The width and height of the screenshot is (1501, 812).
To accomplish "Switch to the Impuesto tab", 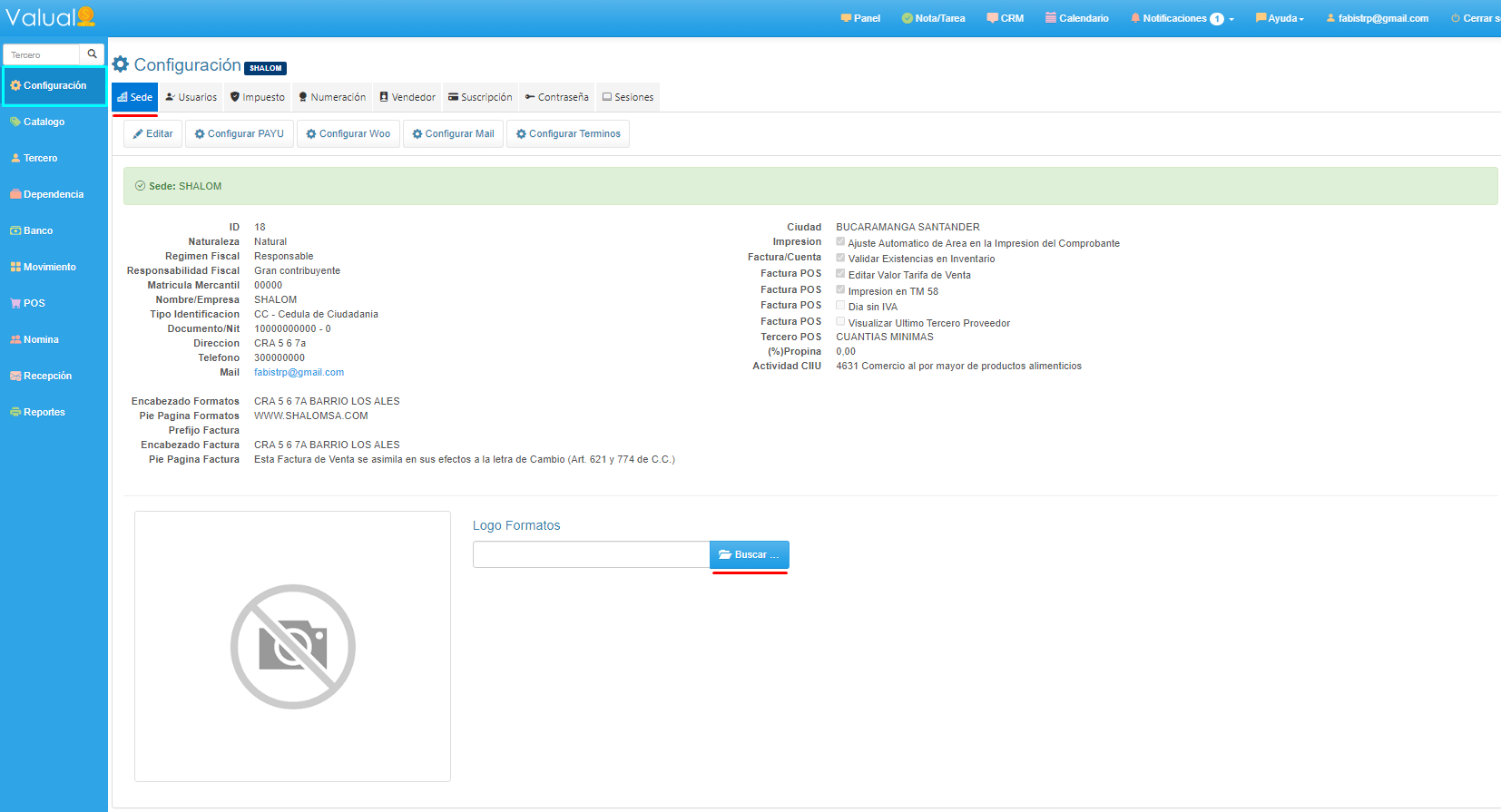I will (x=258, y=97).
